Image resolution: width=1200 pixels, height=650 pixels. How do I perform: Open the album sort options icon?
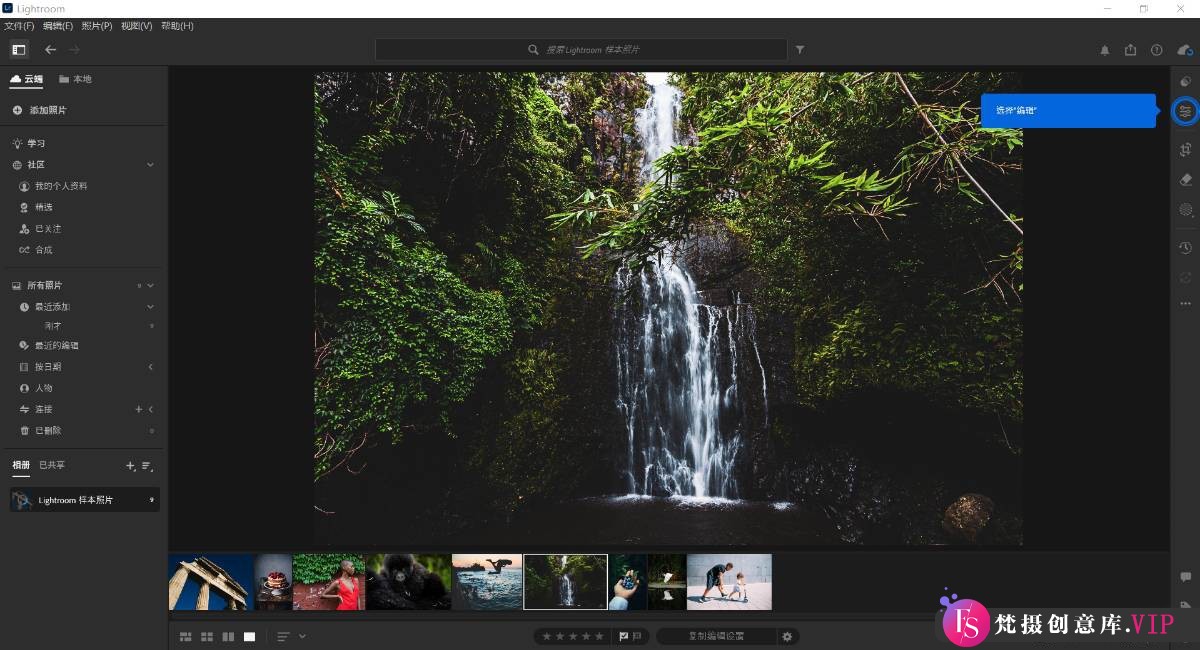click(x=147, y=466)
